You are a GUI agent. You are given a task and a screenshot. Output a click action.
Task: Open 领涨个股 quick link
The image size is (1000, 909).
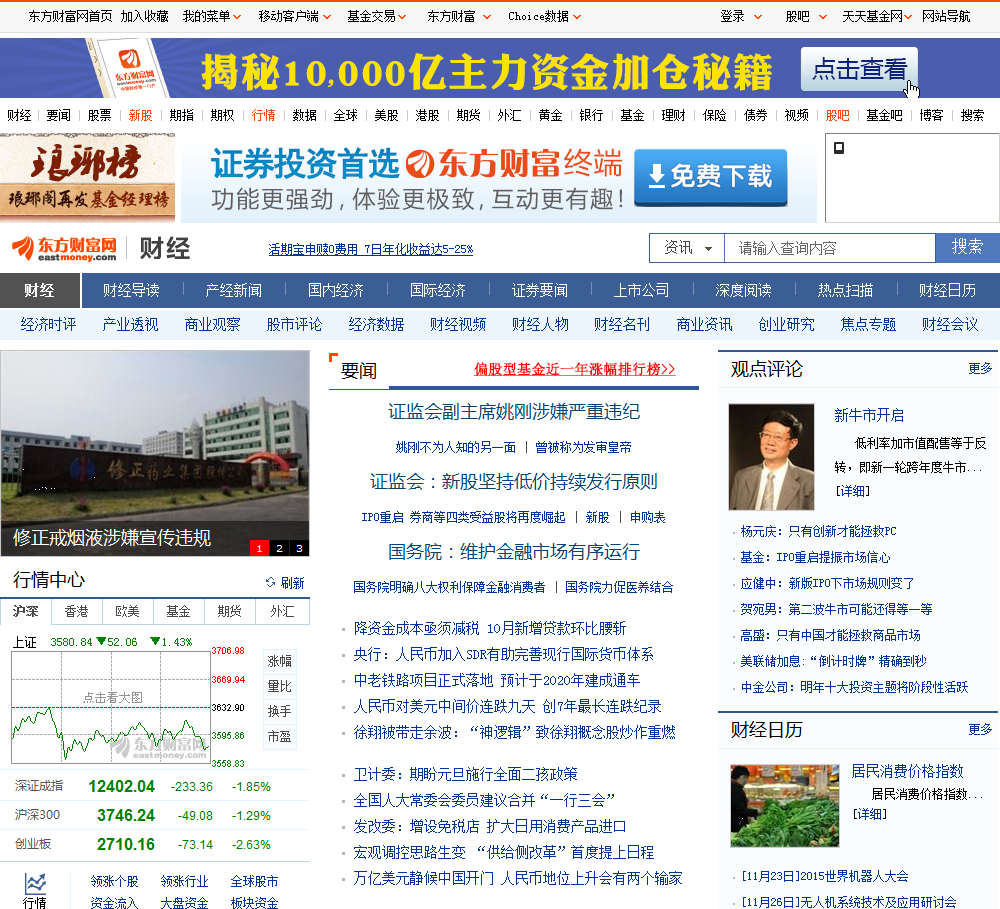click(x=114, y=882)
